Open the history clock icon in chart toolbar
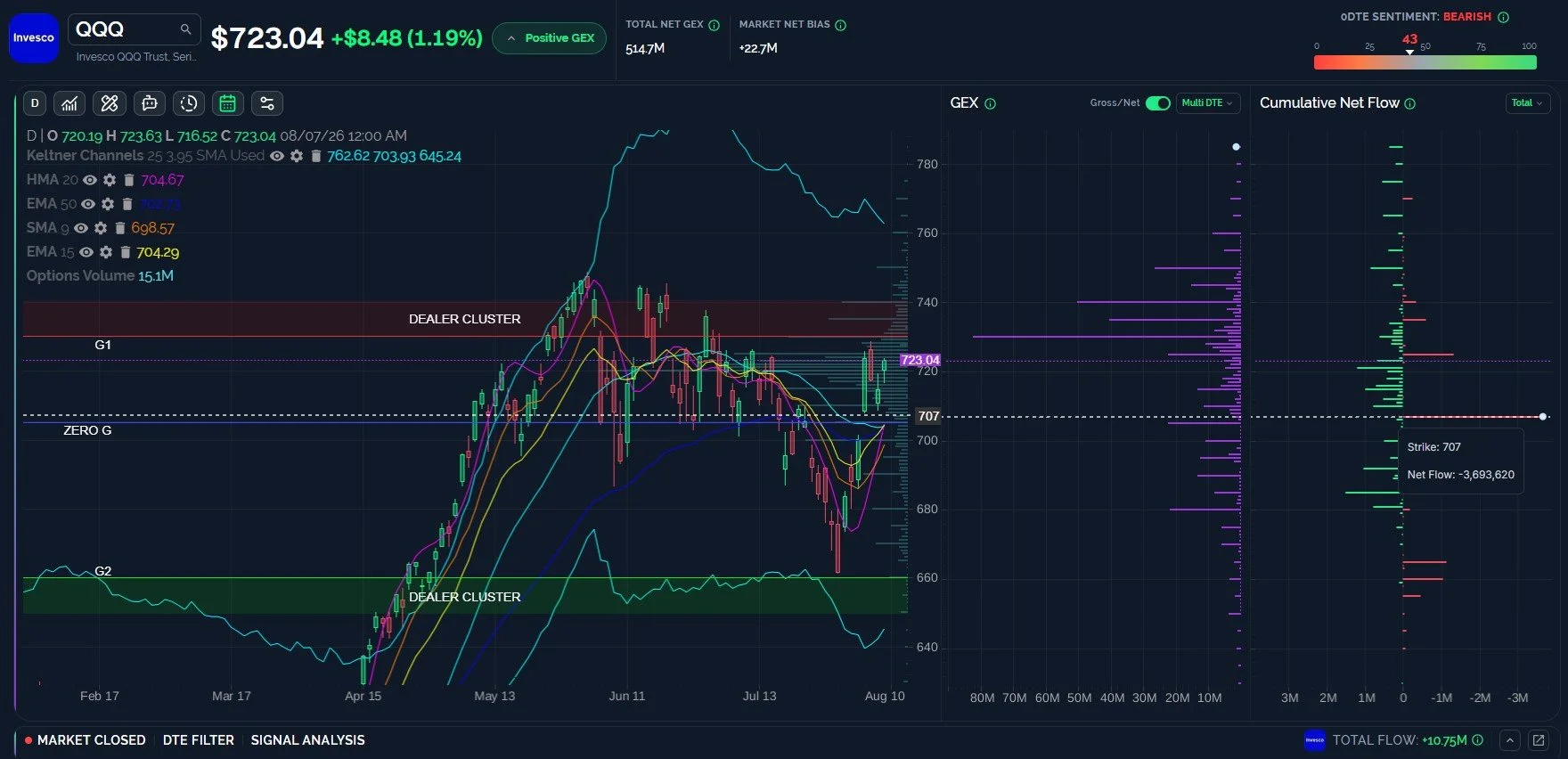The image size is (1568, 759). click(x=189, y=103)
